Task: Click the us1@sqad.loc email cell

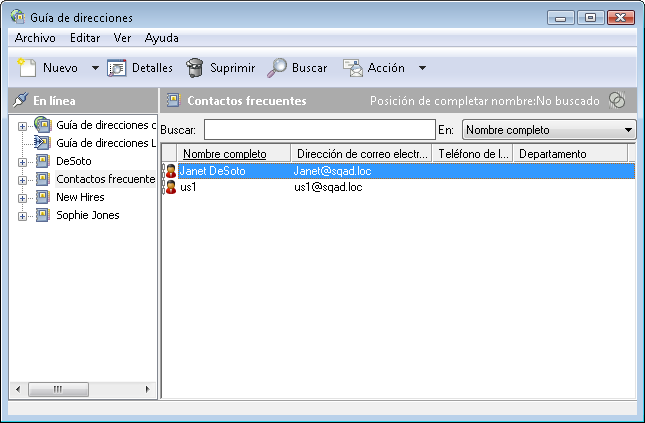Action: point(328,187)
